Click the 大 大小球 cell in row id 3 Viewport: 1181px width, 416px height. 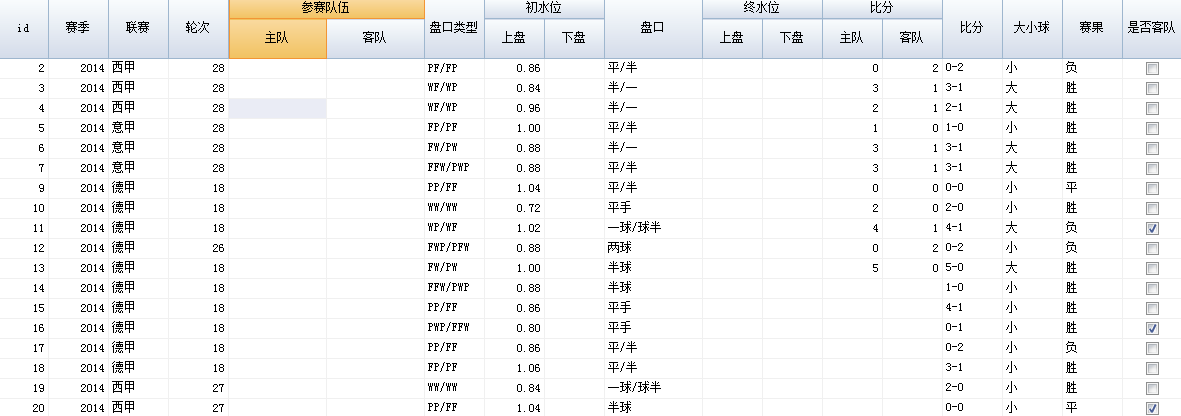tap(1032, 89)
